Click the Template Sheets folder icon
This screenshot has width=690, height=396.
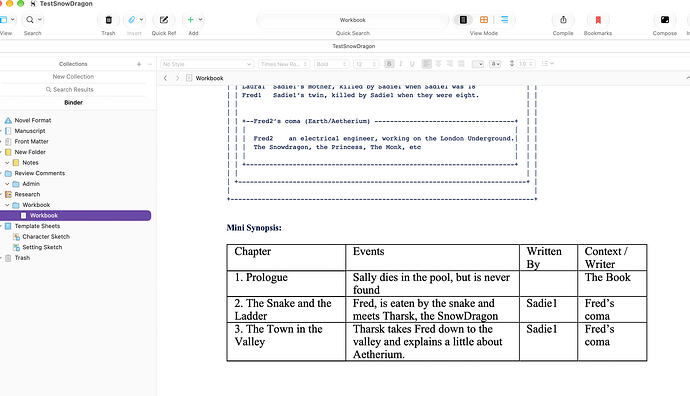(x=8, y=226)
